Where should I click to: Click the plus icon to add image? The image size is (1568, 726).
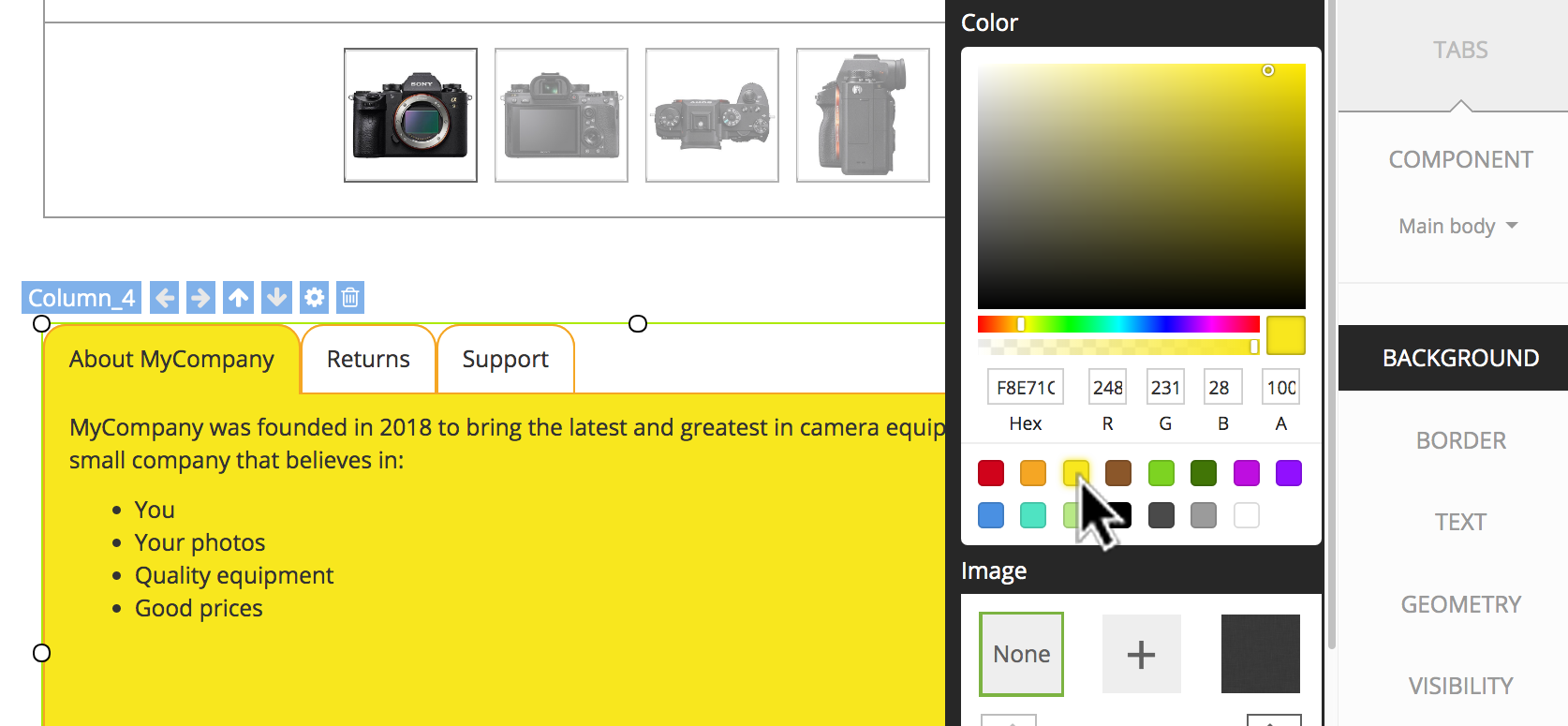(1141, 654)
